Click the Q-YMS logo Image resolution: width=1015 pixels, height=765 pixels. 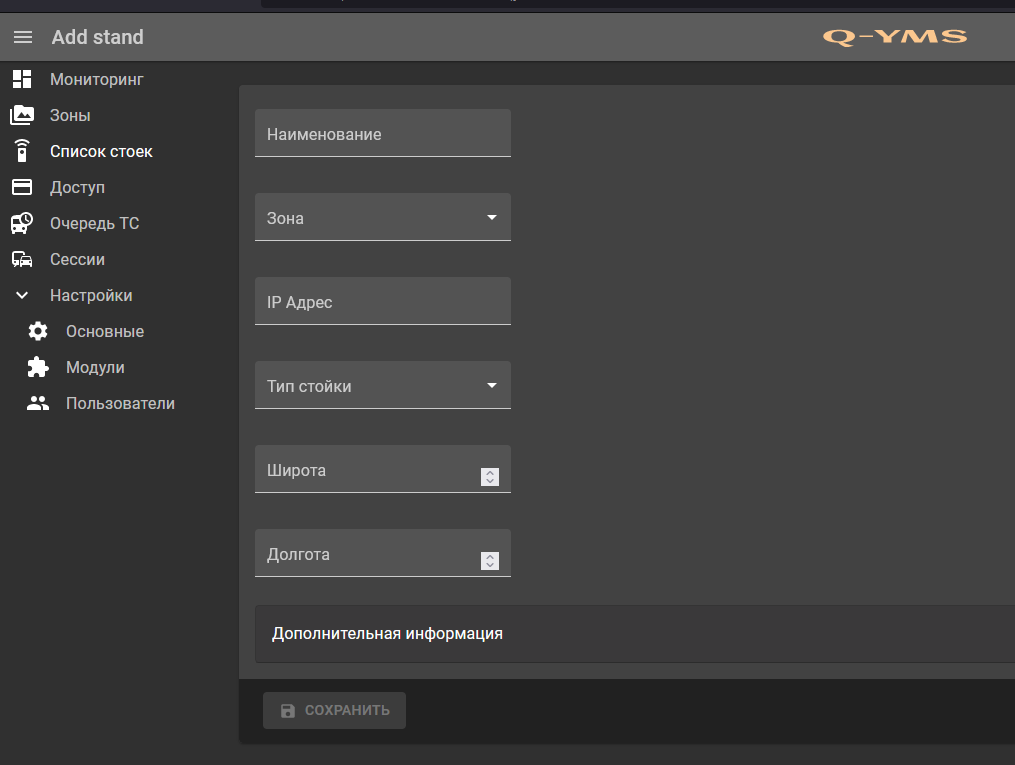895,37
